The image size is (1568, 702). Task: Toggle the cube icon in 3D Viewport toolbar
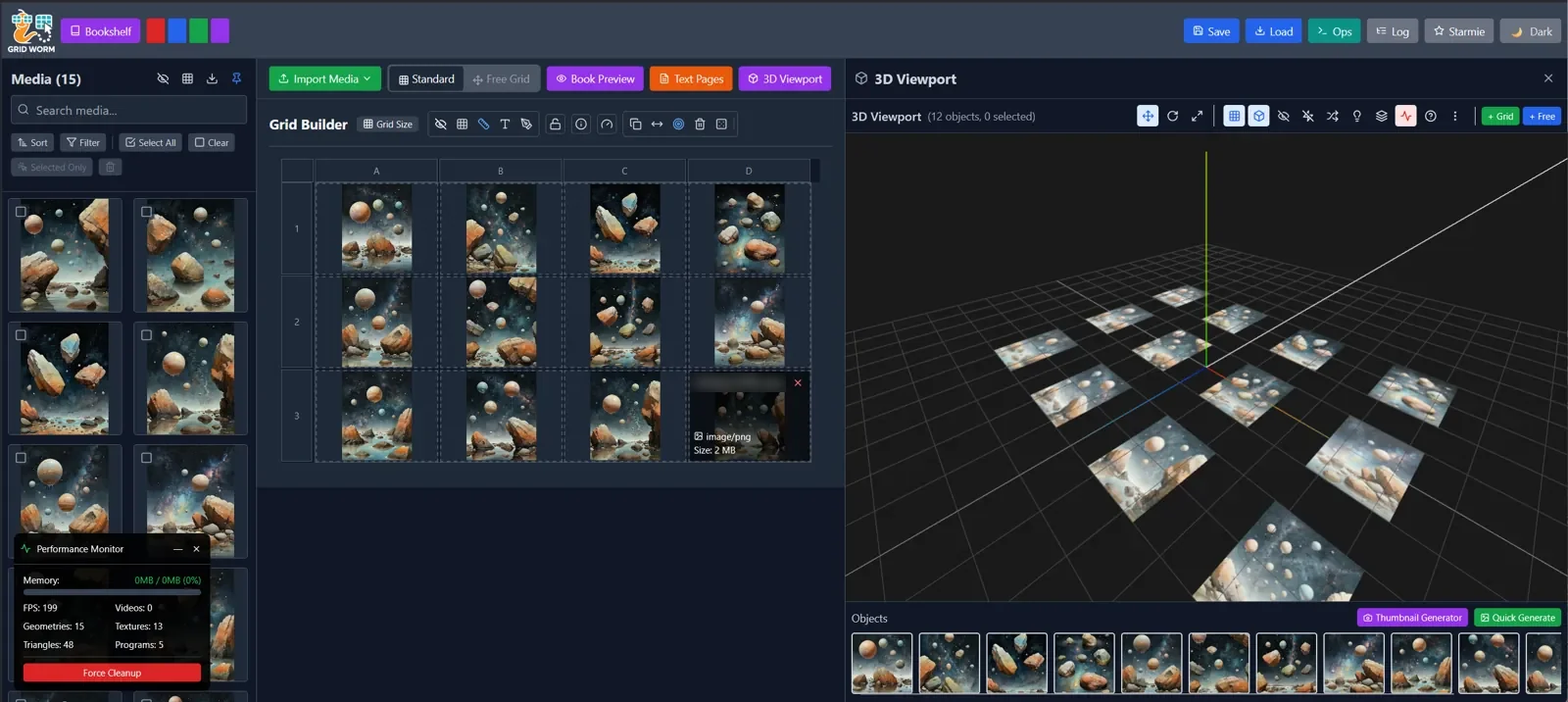(x=1258, y=116)
